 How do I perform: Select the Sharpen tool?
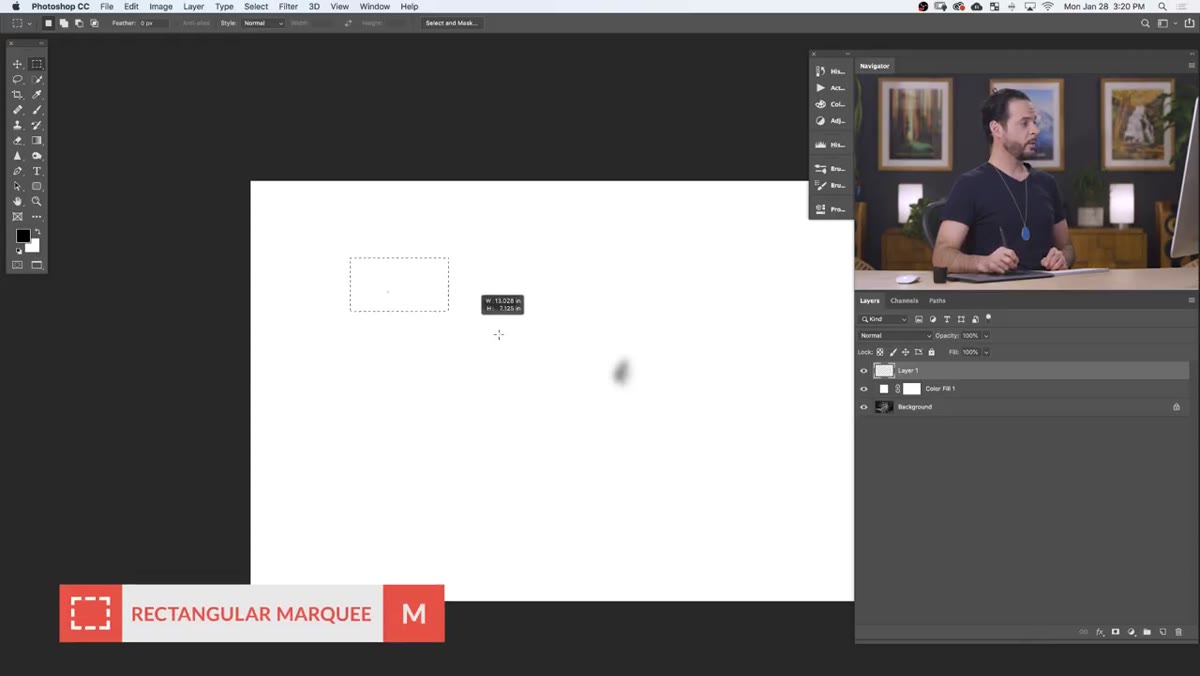click(x=17, y=156)
